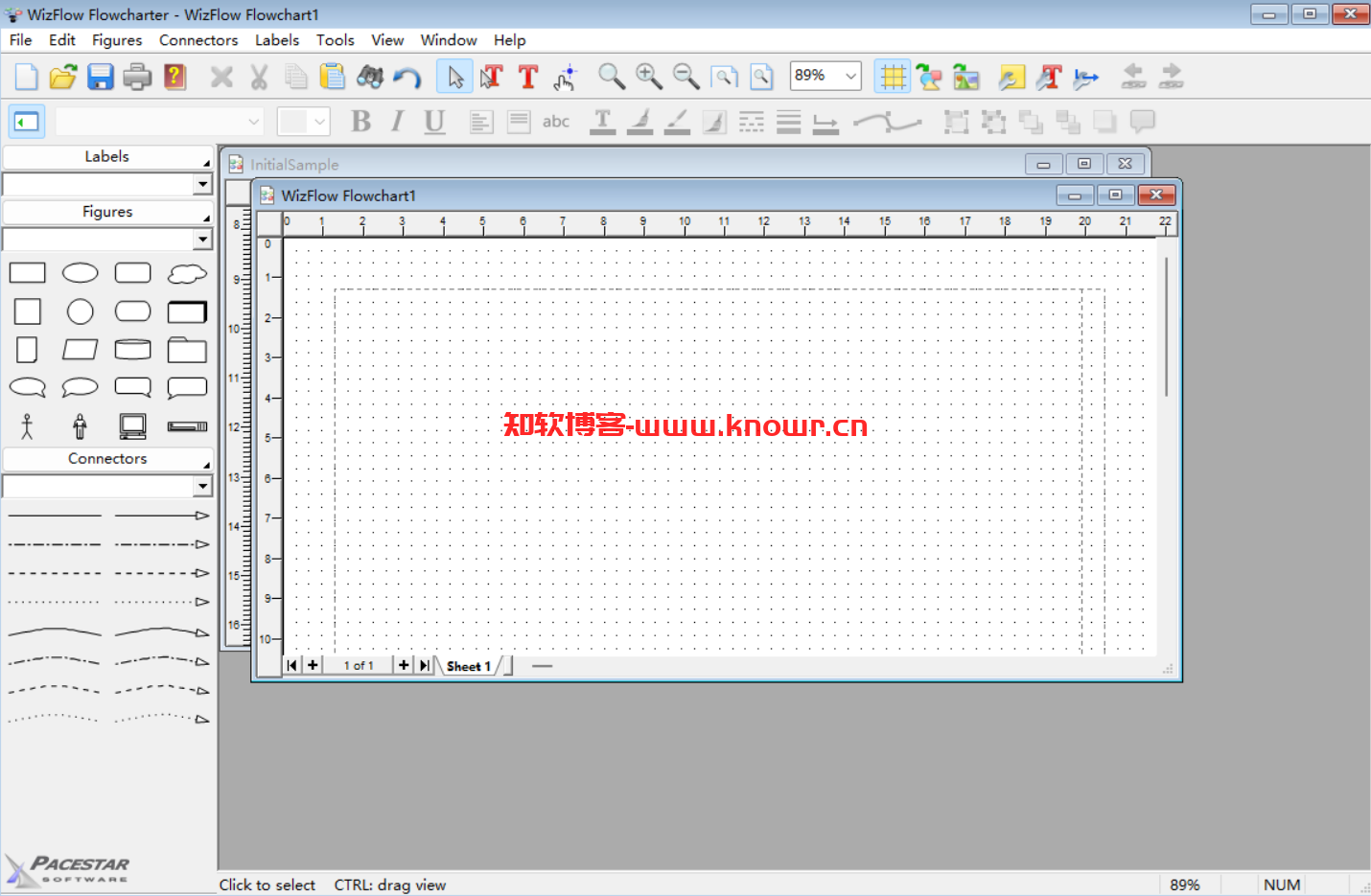This screenshot has width=1371, height=896.
Task: Paste using the clipboard icon
Action: click(x=333, y=77)
